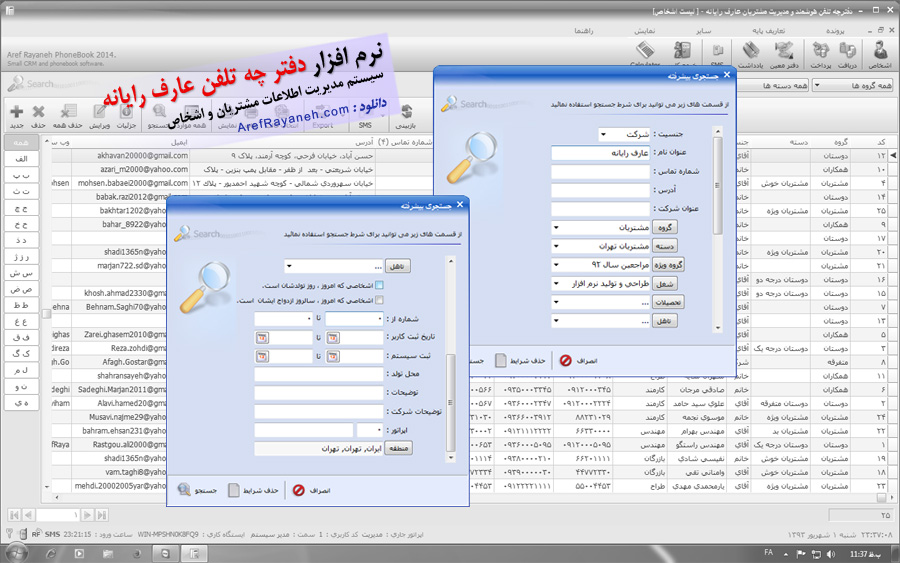Add a new record with جدید icon
Screen dimensions: 900x563
pyautogui.click(x=17, y=116)
